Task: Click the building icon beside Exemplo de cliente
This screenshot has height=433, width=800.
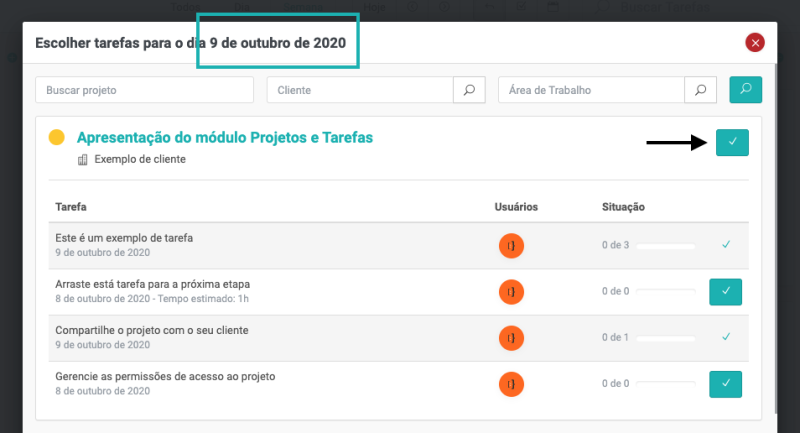Action: point(83,159)
